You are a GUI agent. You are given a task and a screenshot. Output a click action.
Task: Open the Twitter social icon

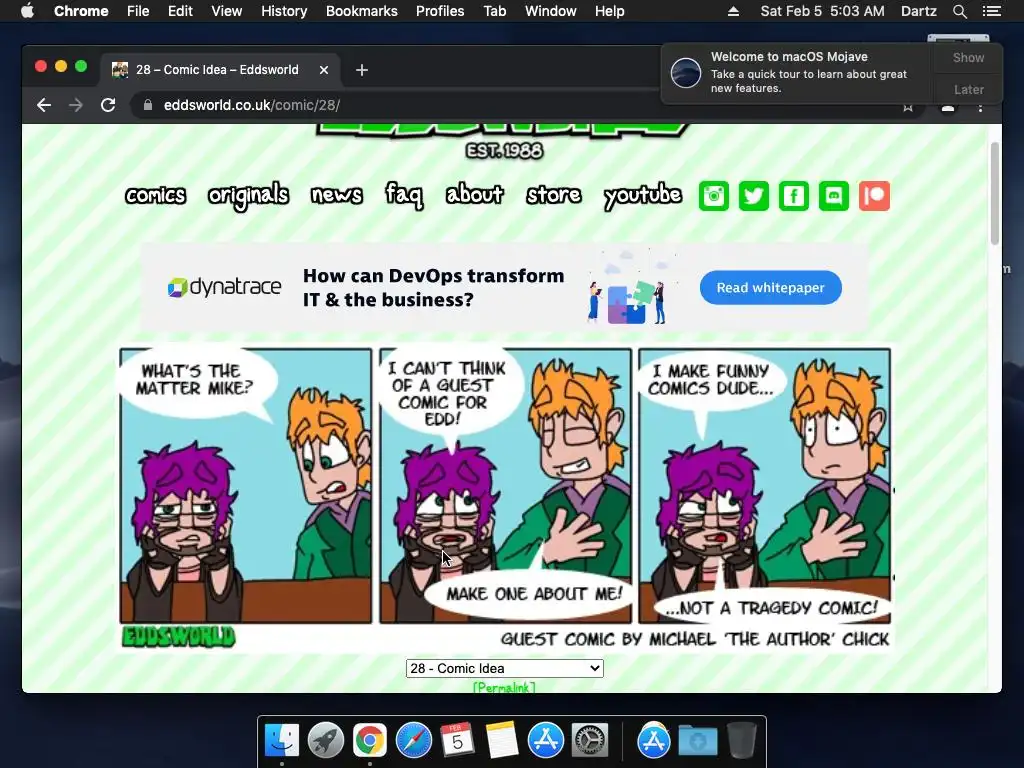[754, 196]
